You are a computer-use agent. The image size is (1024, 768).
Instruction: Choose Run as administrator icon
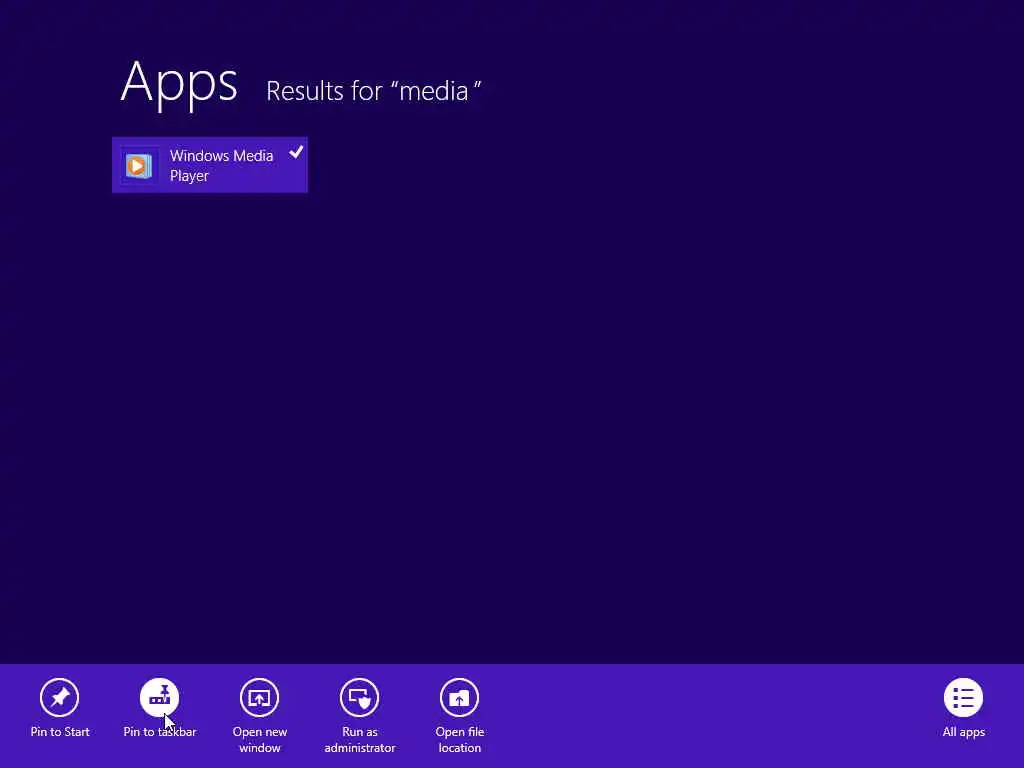click(x=359, y=697)
